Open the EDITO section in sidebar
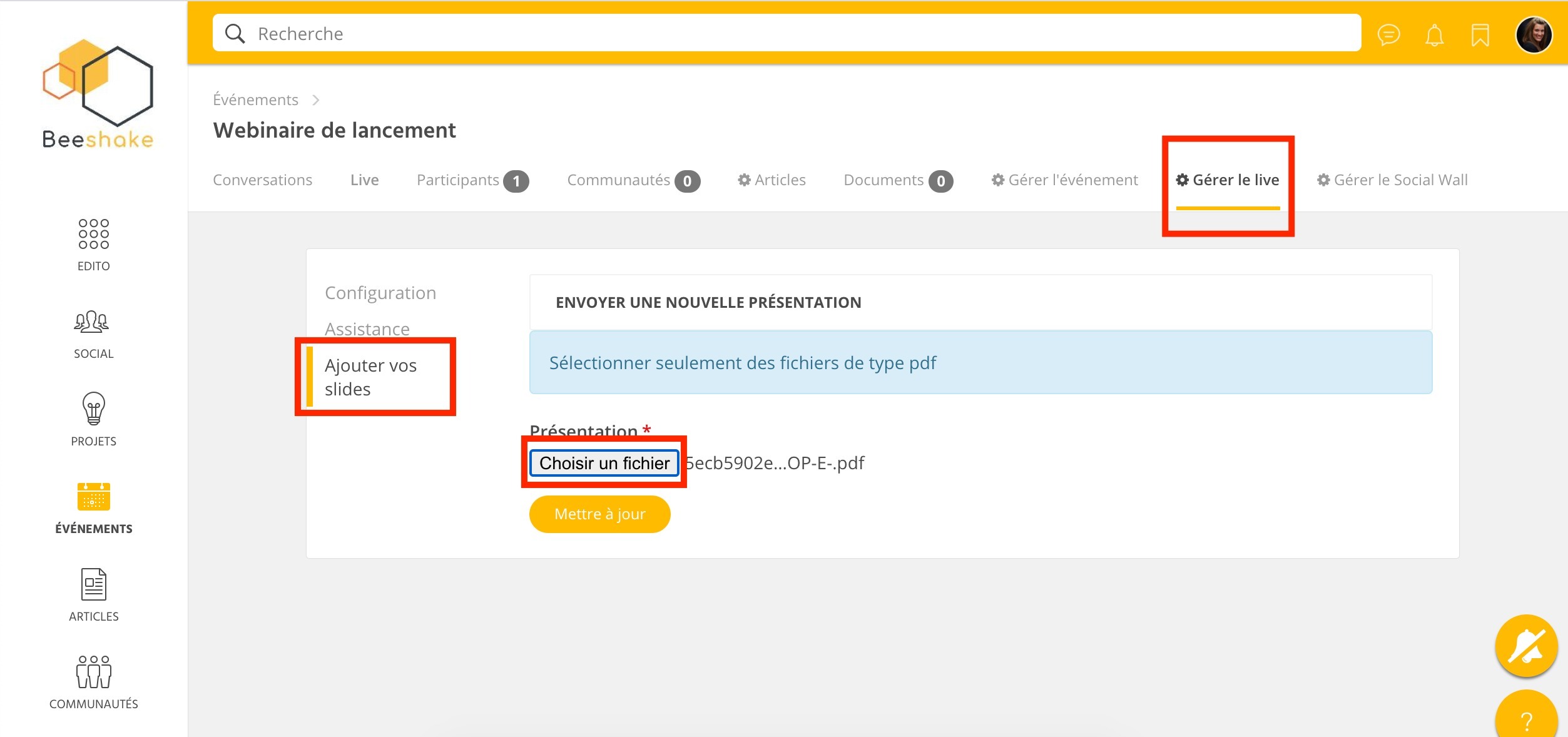This screenshot has width=1568, height=737. tap(94, 245)
